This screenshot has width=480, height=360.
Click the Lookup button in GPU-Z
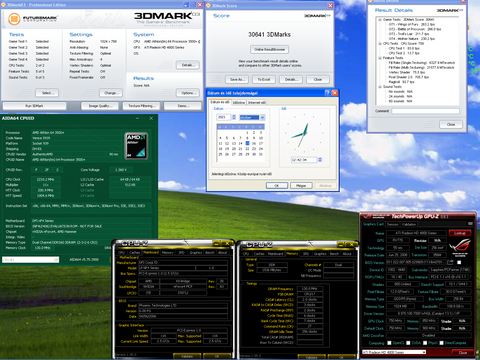[460, 233]
